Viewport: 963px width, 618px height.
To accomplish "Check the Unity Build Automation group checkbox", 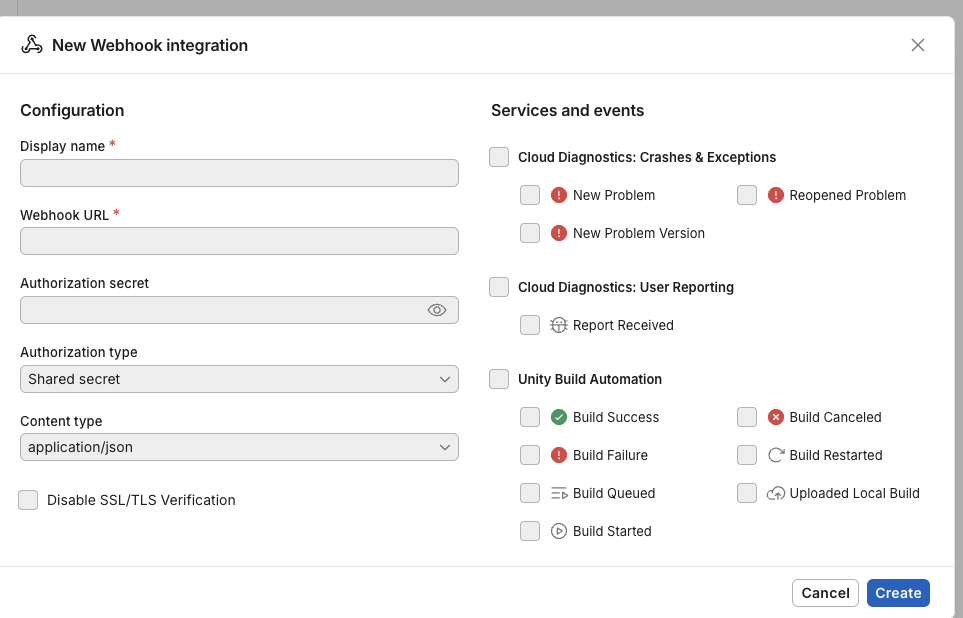I will pyautogui.click(x=499, y=379).
